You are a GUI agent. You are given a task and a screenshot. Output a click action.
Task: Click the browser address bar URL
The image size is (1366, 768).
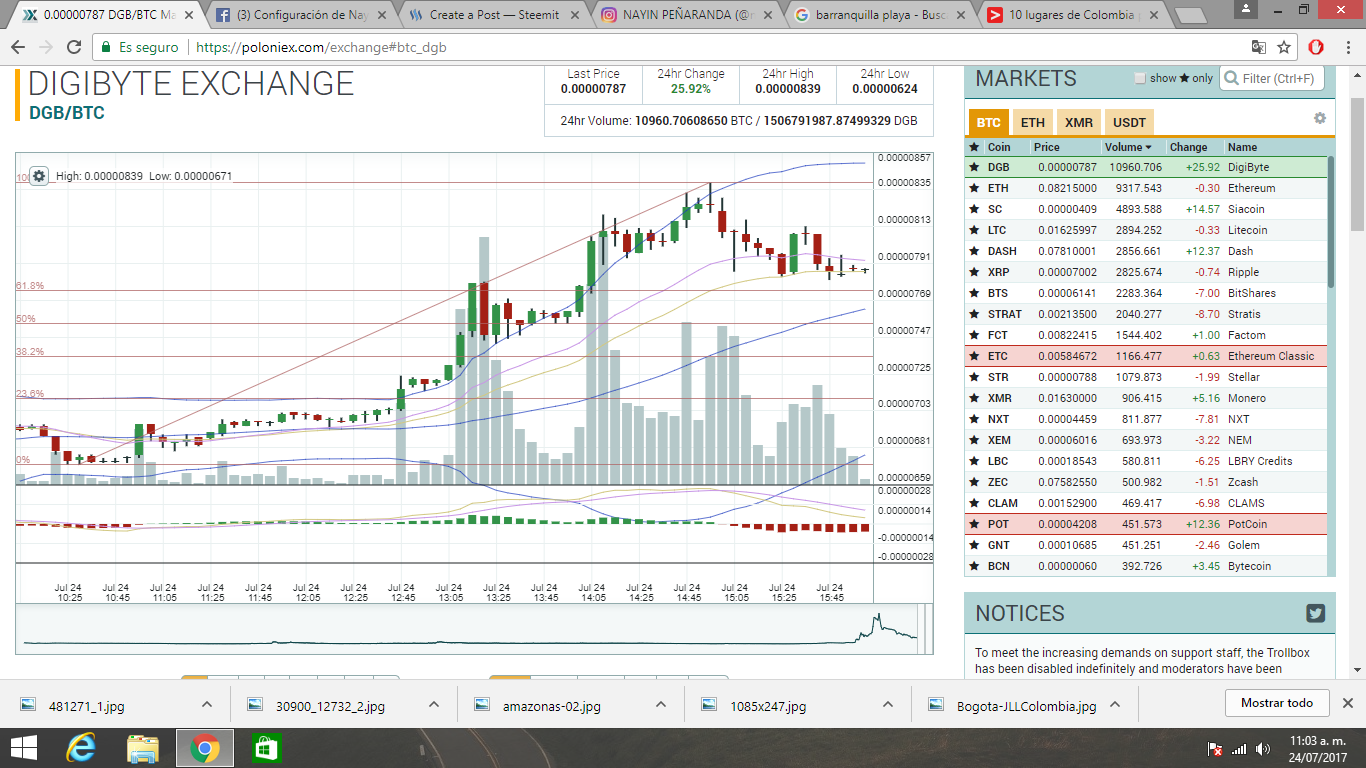tap(321, 47)
